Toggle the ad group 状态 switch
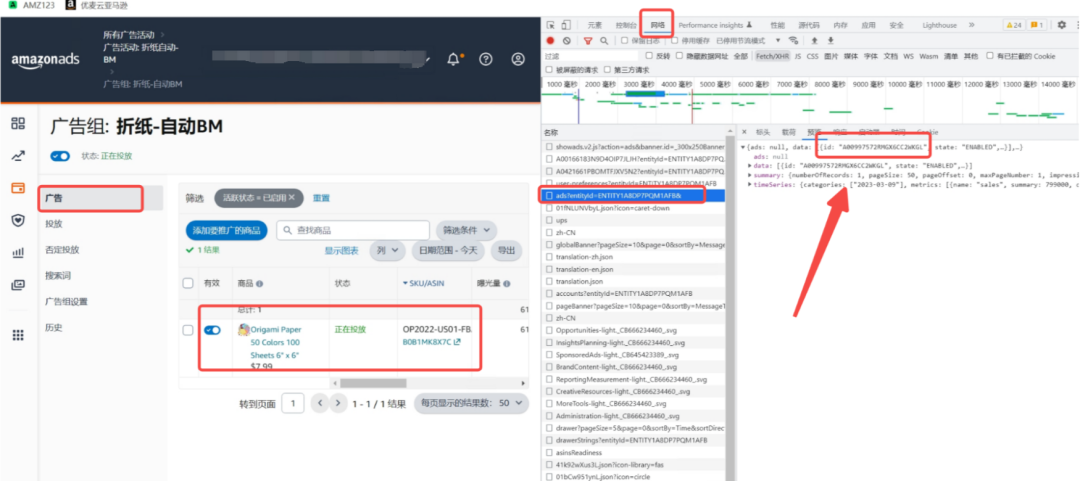Image resolution: width=1080 pixels, height=481 pixels. coord(60,156)
